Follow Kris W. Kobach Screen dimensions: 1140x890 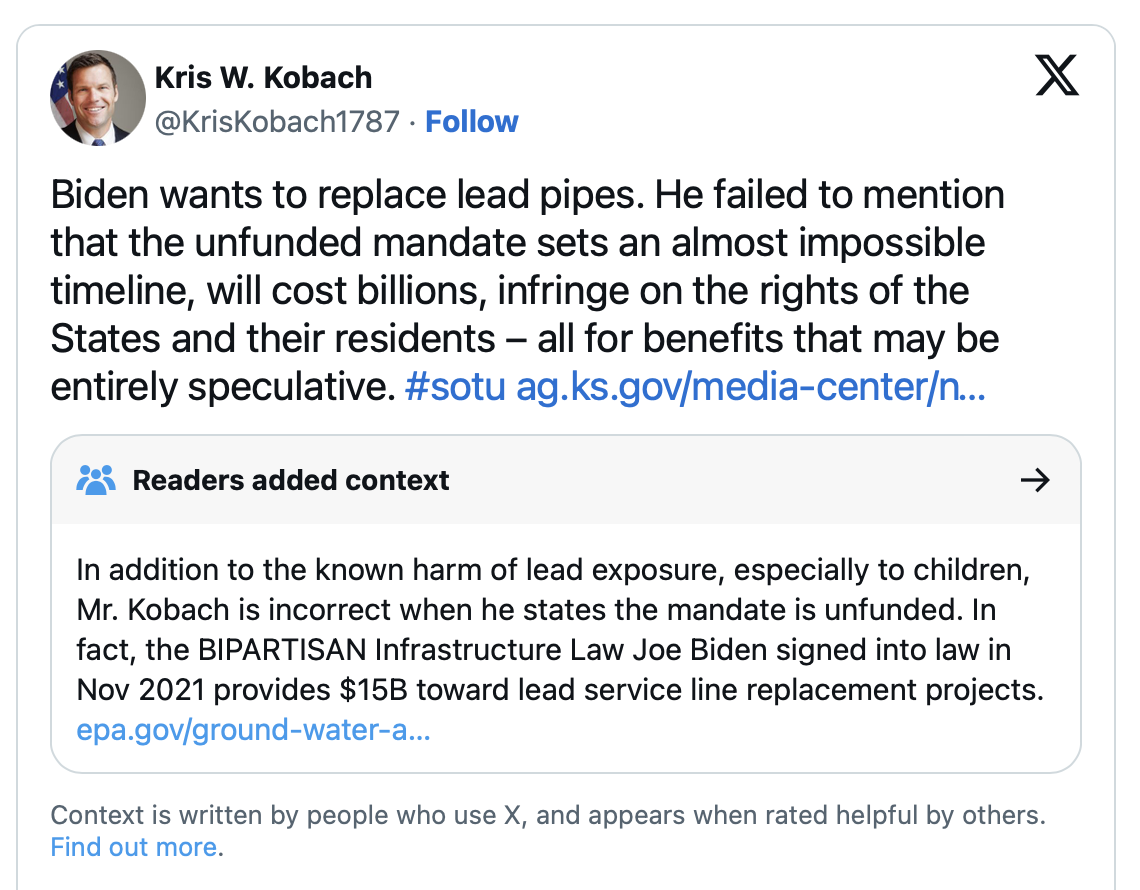[471, 122]
